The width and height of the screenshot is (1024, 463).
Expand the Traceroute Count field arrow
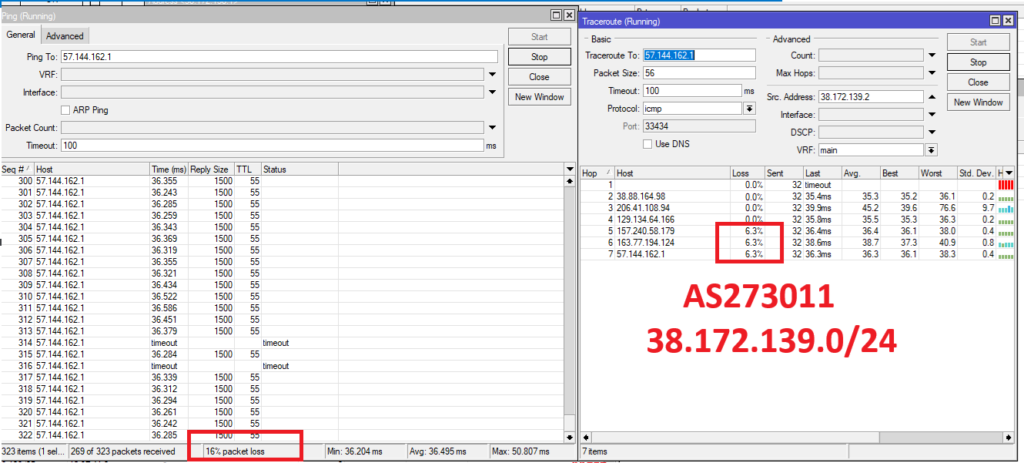point(932,56)
